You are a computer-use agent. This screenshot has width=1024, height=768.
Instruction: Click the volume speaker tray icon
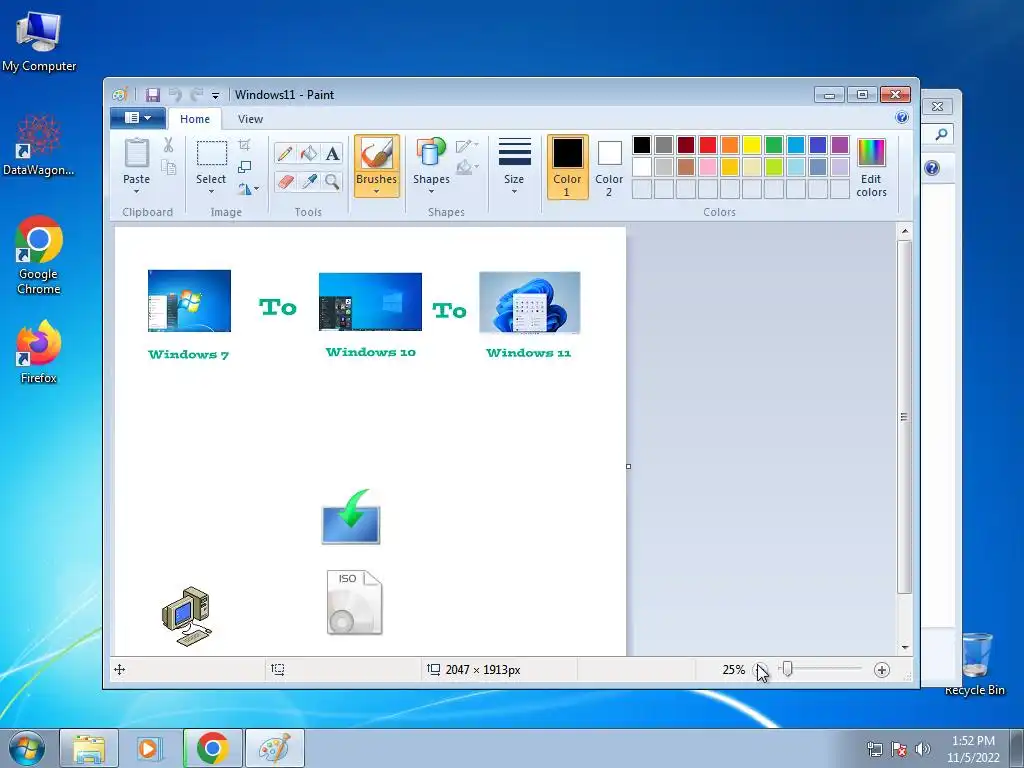922,749
